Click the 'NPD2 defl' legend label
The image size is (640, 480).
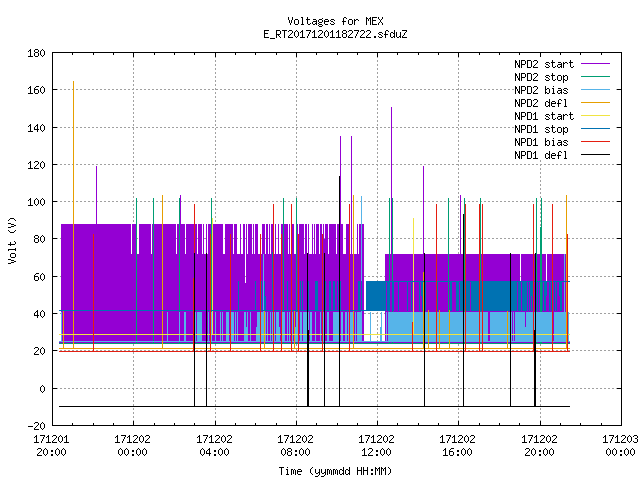click(541, 103)
